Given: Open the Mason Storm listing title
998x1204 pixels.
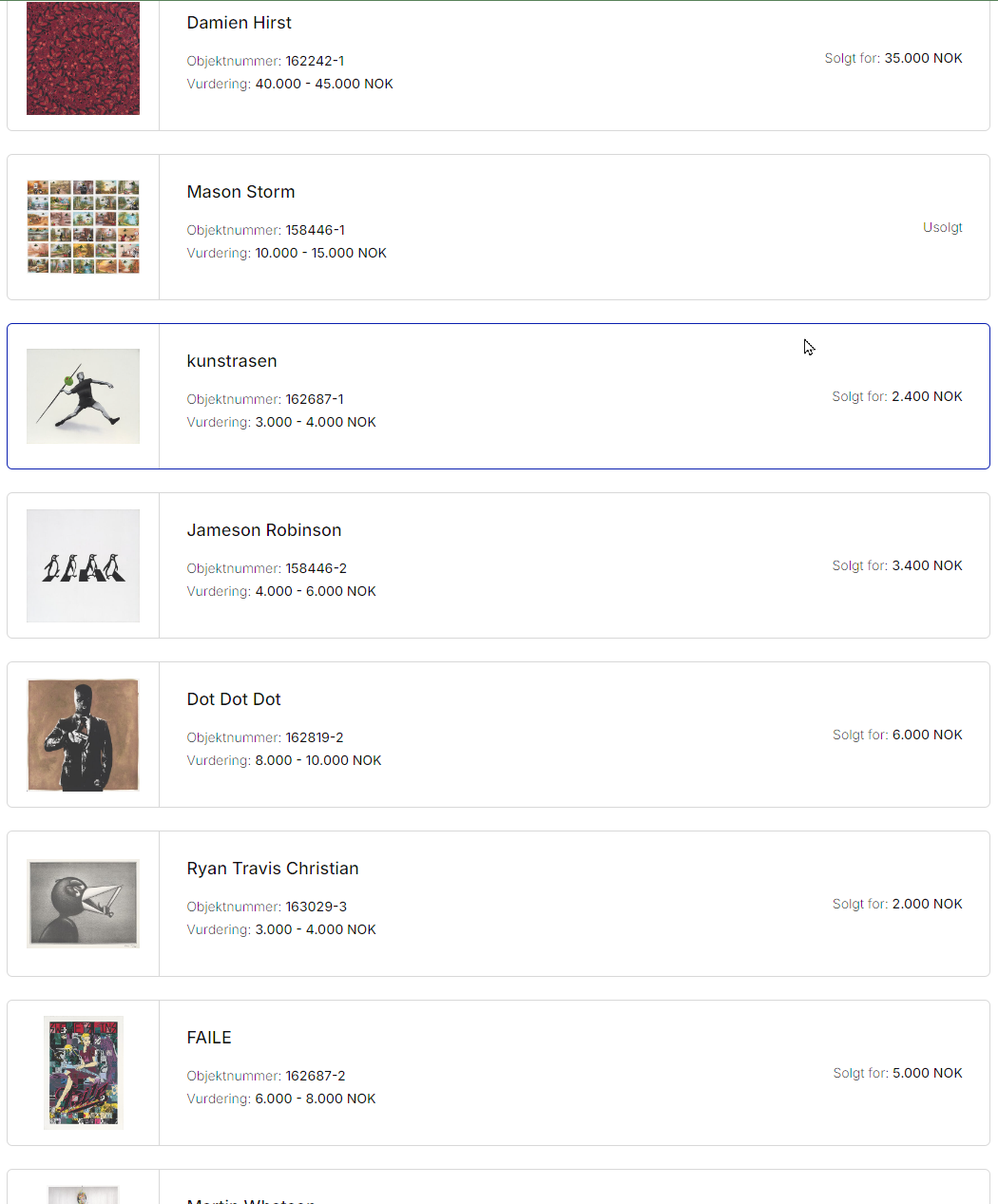Looking at the screenshot, I should click(240, 192).
